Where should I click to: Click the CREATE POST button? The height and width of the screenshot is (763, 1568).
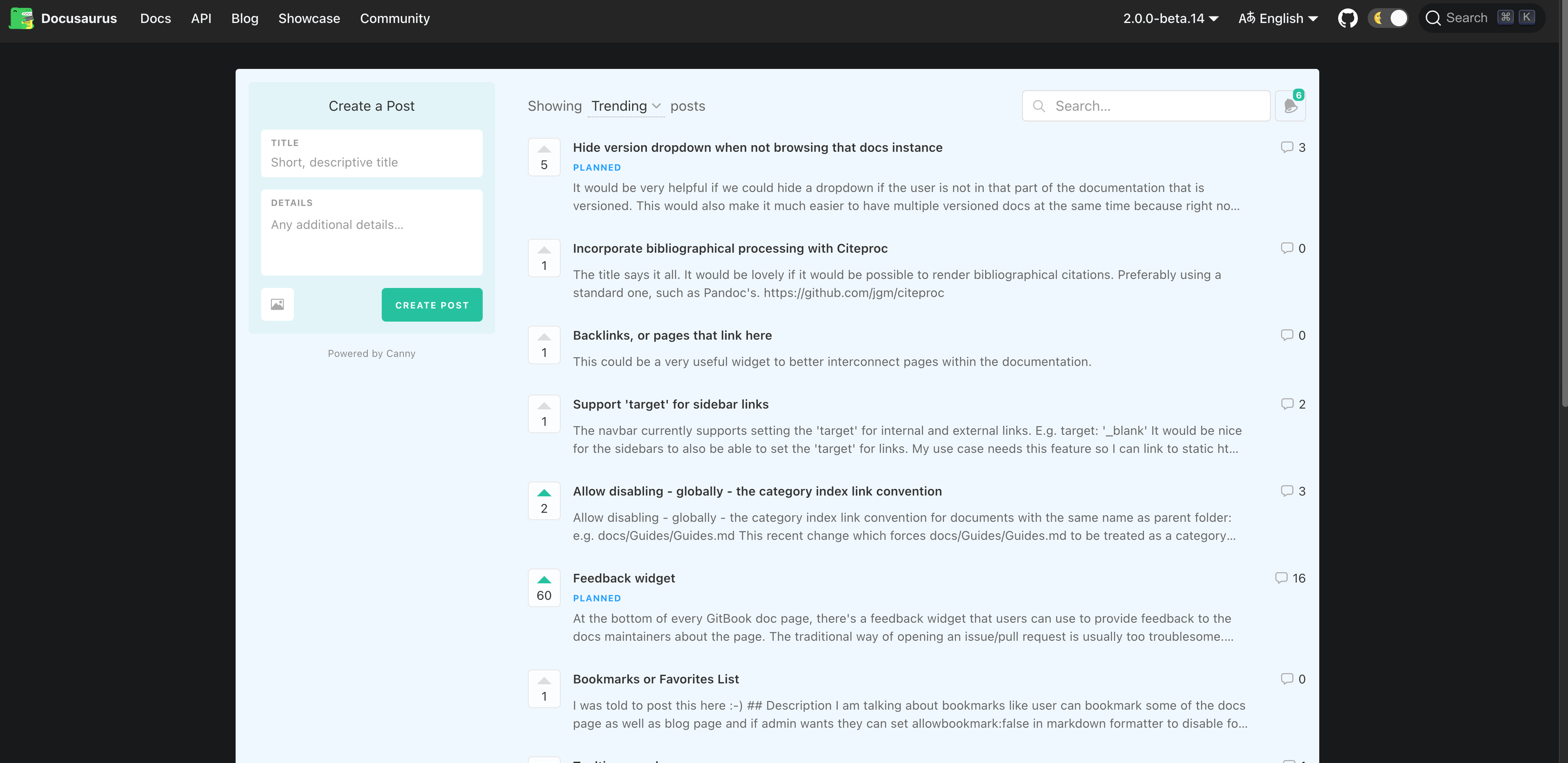click(x=432, y=305)
